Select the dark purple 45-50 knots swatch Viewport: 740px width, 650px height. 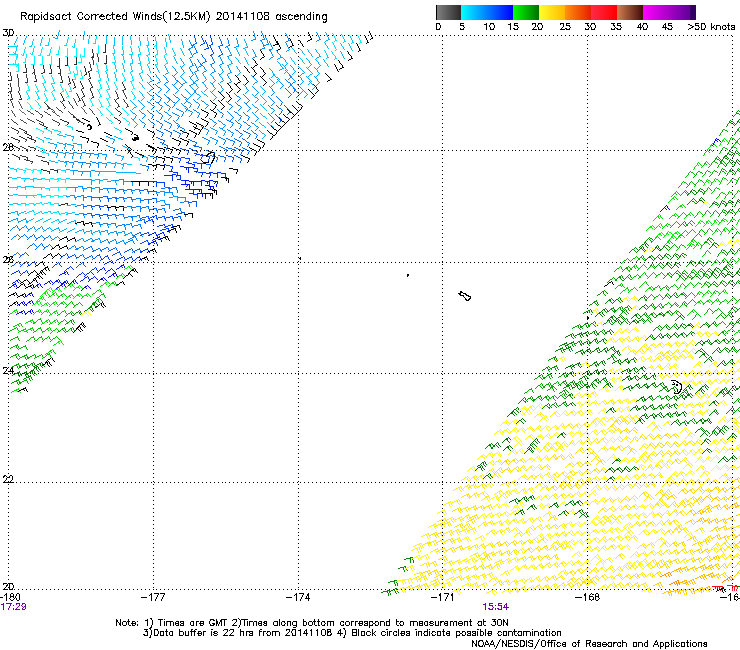(x=682, y=12)
